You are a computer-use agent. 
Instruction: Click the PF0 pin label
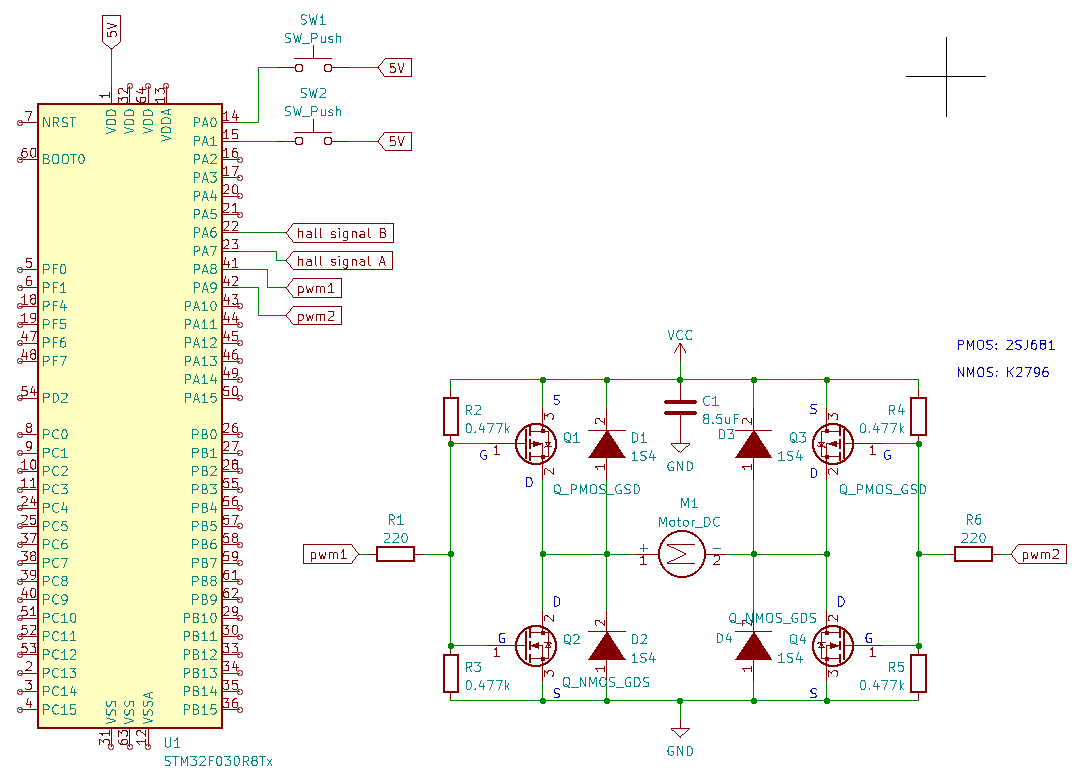coord(55,269)
